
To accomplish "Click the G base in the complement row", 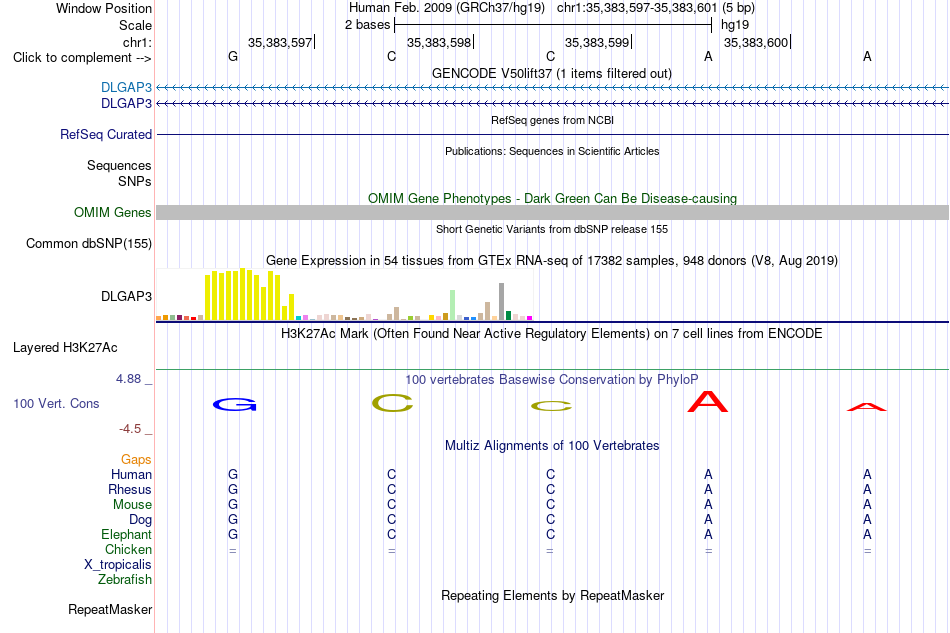I will coord(233,56).
